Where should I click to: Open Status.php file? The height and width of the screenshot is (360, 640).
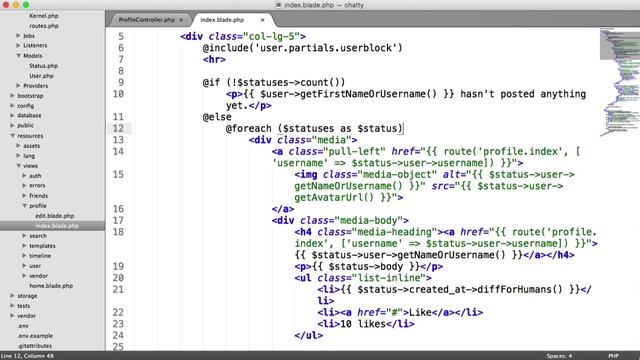[x=43, y=66]
